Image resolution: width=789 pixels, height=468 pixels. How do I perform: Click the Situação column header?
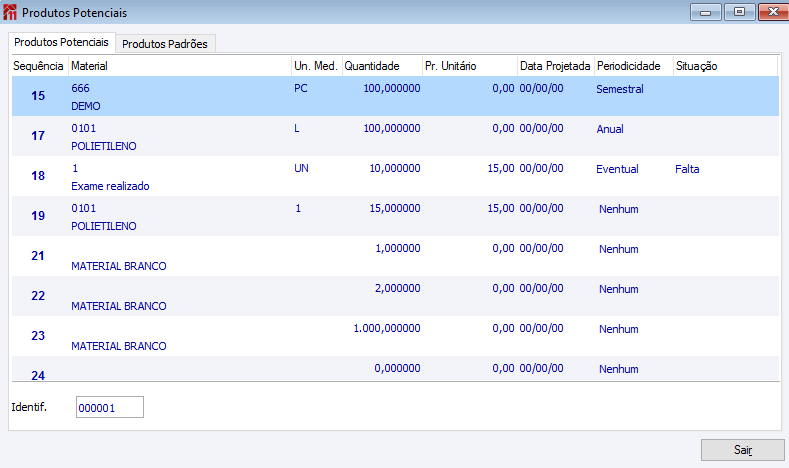click(725, 66)
